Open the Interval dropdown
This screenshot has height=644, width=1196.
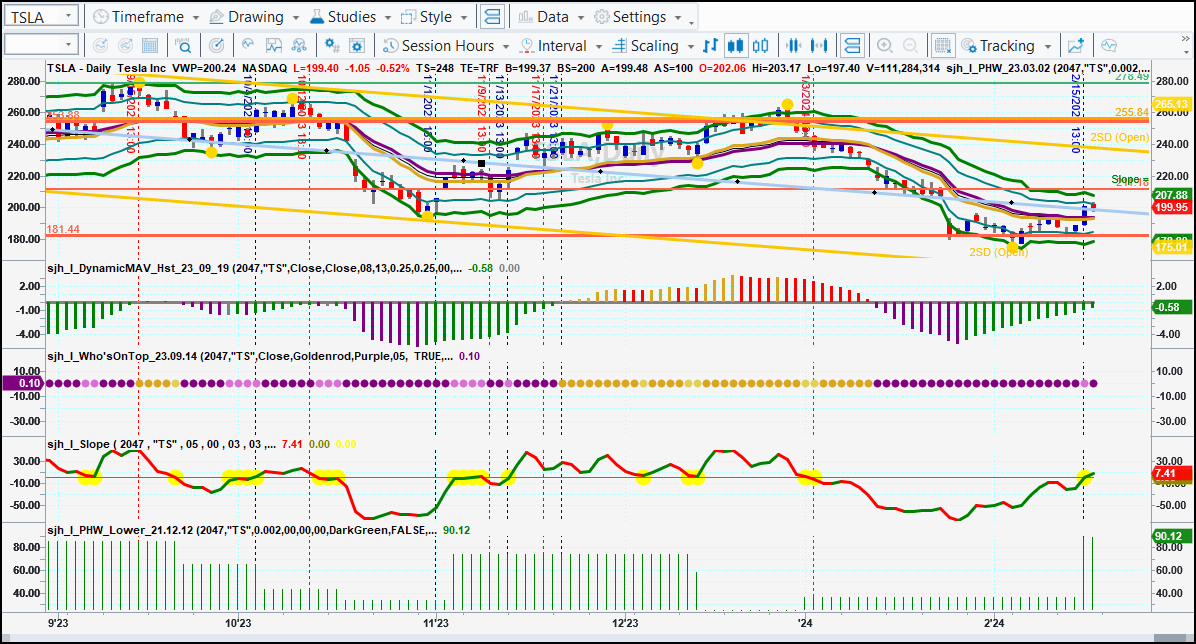click(561, 46)
